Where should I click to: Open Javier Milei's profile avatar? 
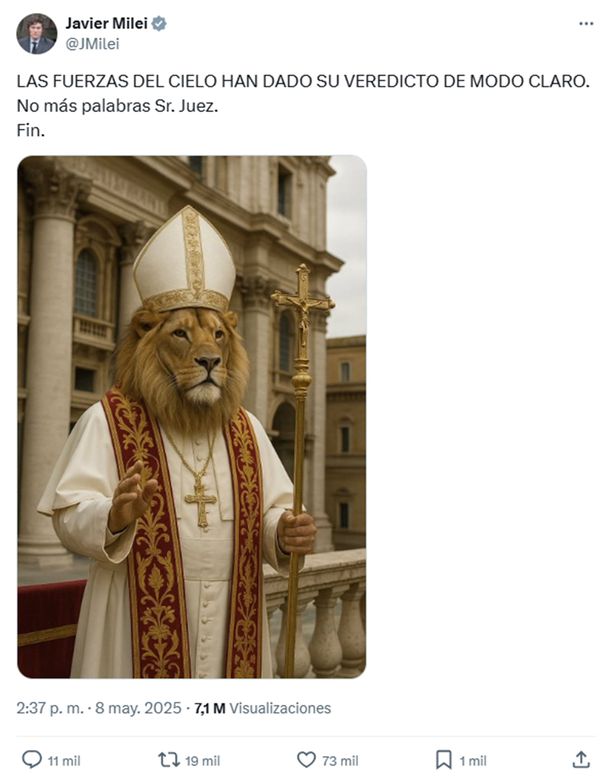(36, 34)
